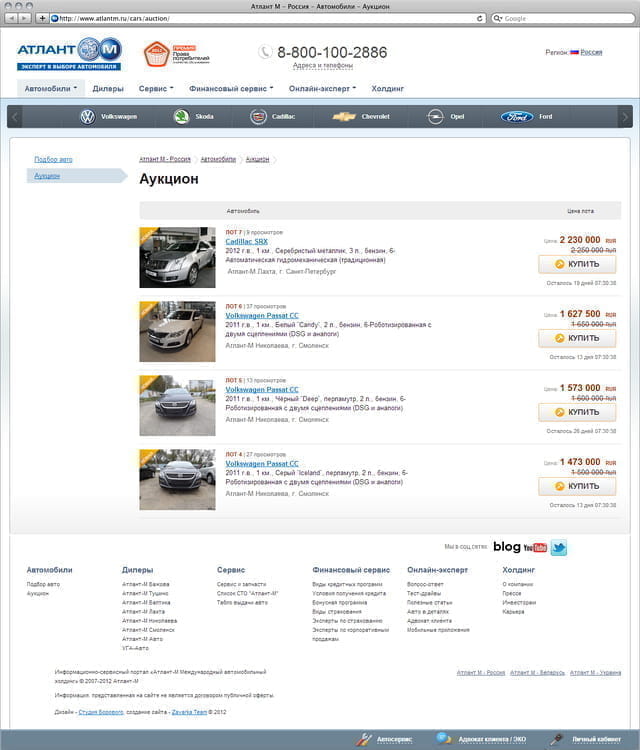Buy the Passat CC for 1 573 000
This screenshot has width=640, height=750.
tap(577, 412)
